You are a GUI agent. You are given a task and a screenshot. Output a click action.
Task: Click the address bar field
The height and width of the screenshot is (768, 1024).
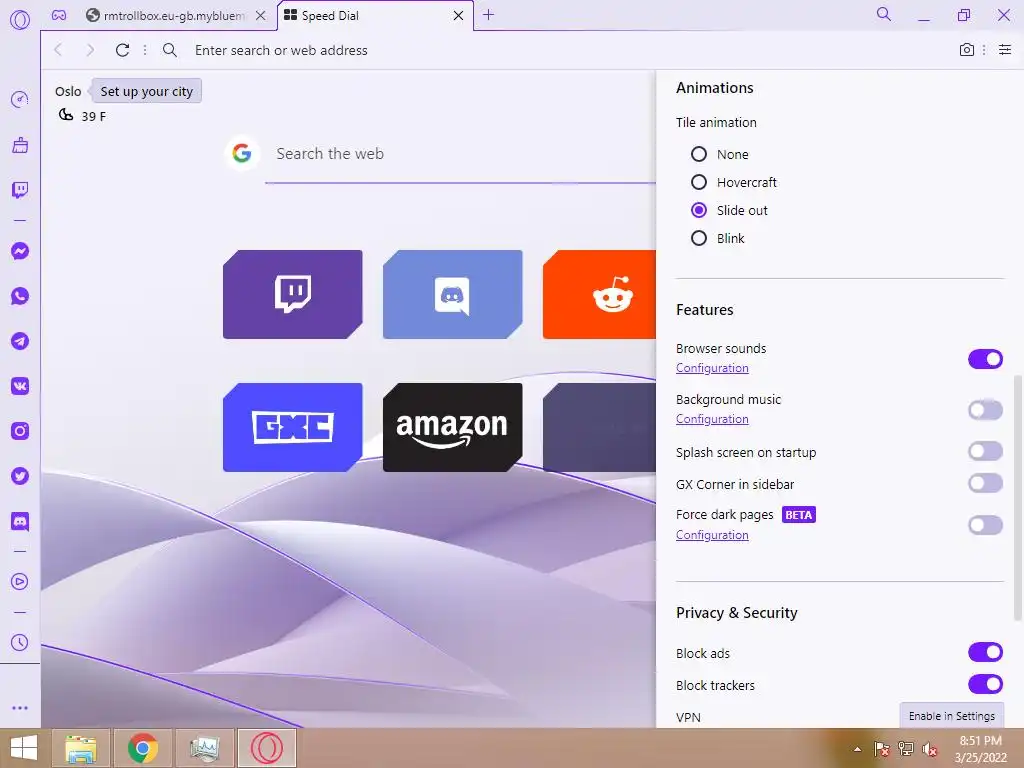point(562,50)
